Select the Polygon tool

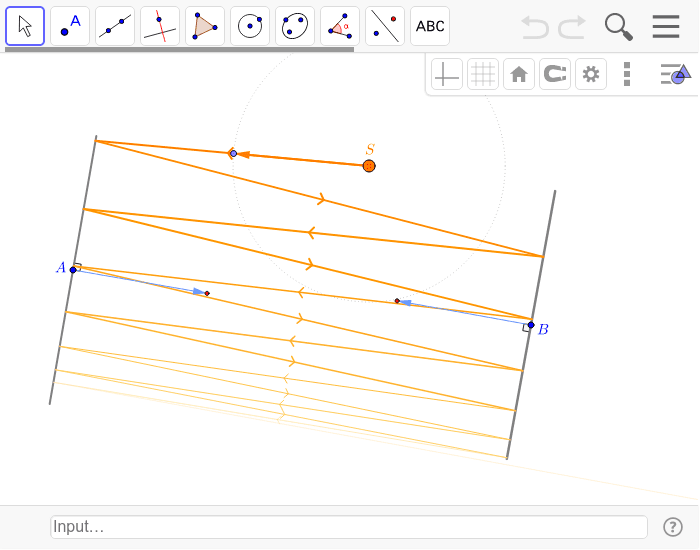click(205, 26)
